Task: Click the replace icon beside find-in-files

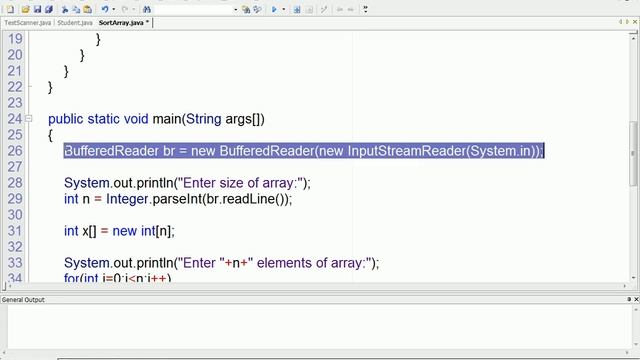Action: (x=257, y=9)
